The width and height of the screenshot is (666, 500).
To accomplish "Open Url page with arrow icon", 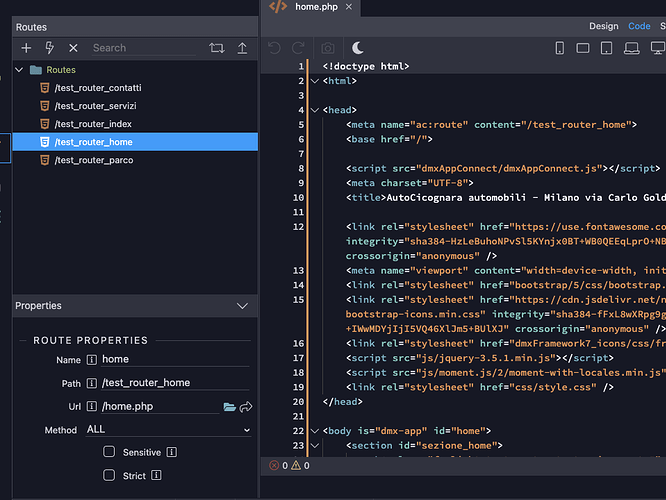I will tap(246, 407).
